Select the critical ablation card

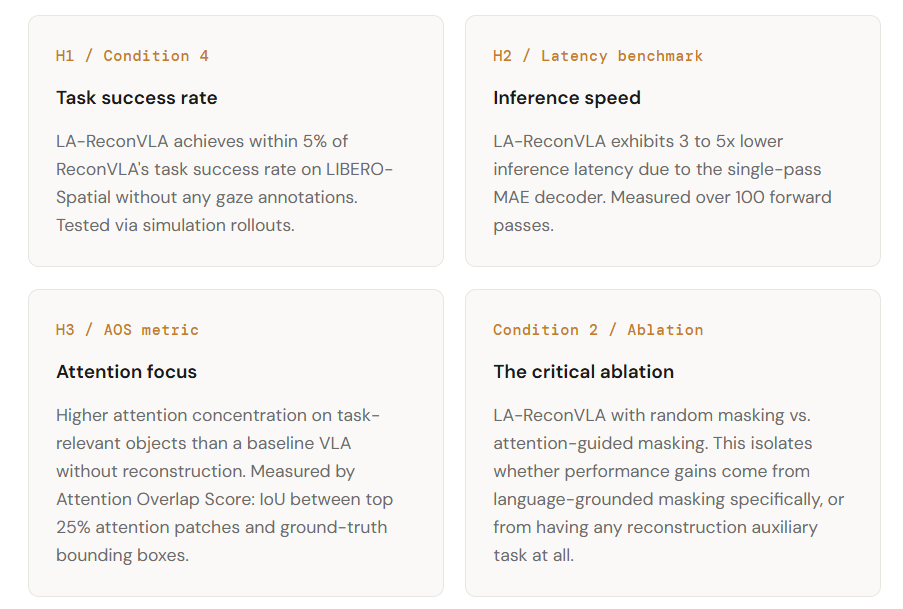[x=673, y=443]
